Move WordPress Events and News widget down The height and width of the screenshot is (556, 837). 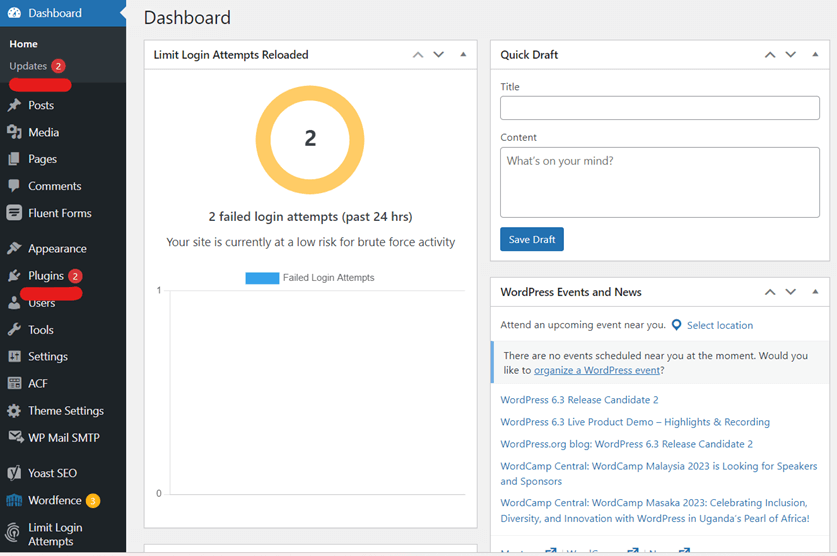pos(791,292)
